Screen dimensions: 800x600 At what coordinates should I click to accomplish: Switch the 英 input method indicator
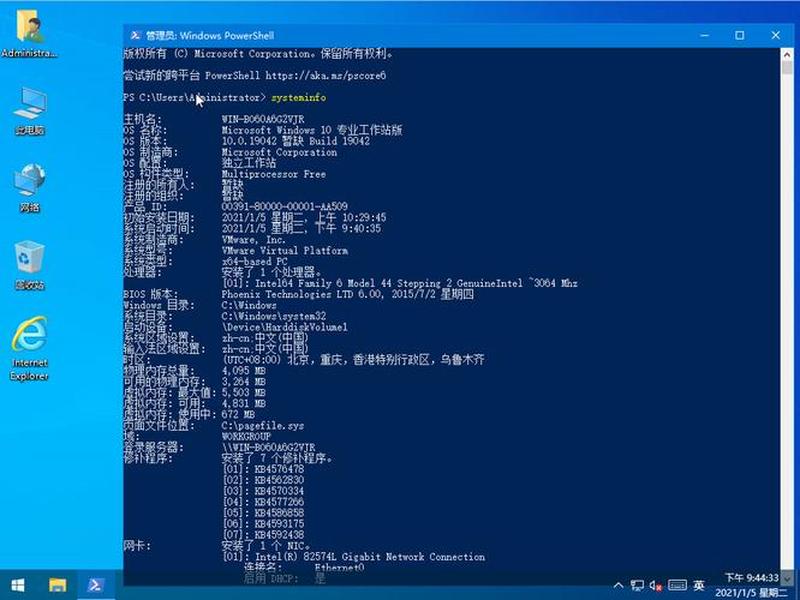[x=699, y=585]
